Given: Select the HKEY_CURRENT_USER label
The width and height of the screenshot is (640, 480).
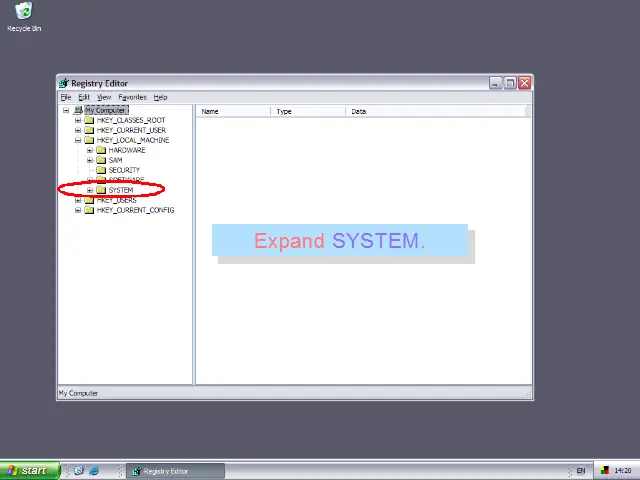Looking at the screenshot, I should click(x=131, y=130).
